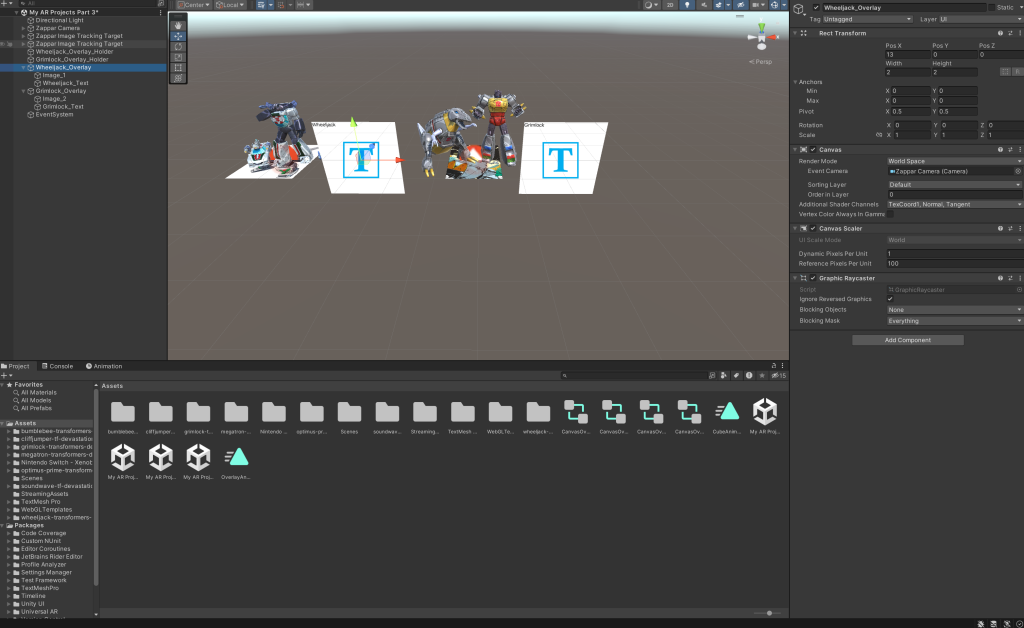Open the Render Mode dropdown
The image size is (1024, 628).
point(954,161)
